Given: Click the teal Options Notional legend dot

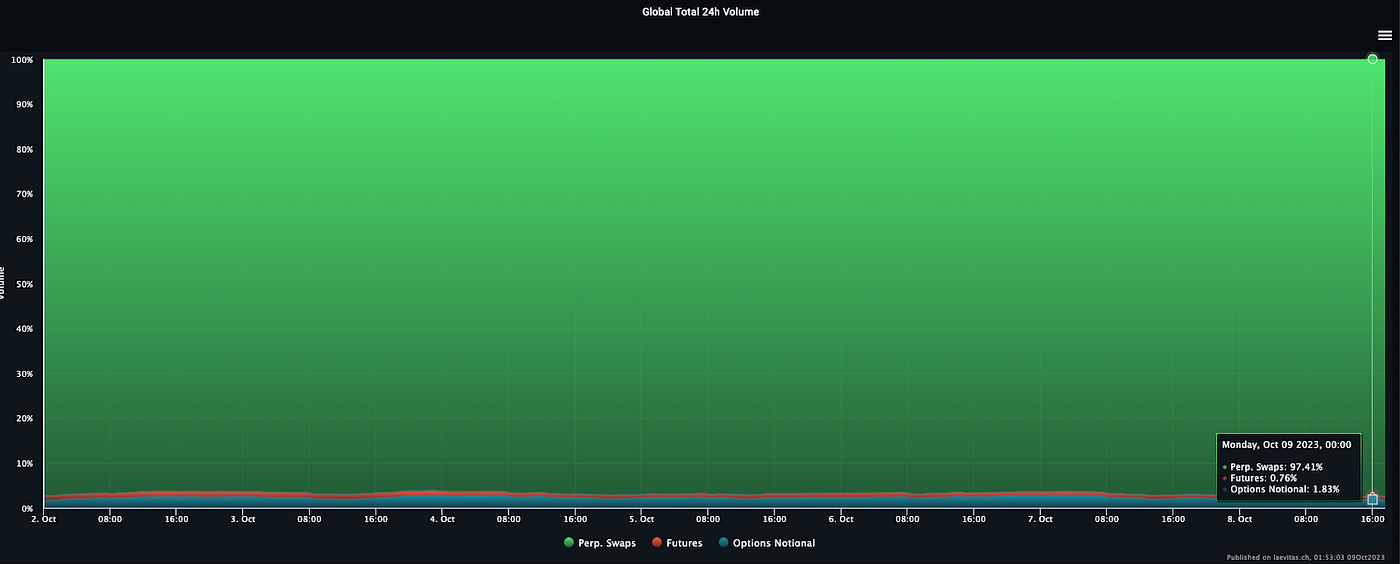Looking at the screenshot, I should (x=724, y=543).
